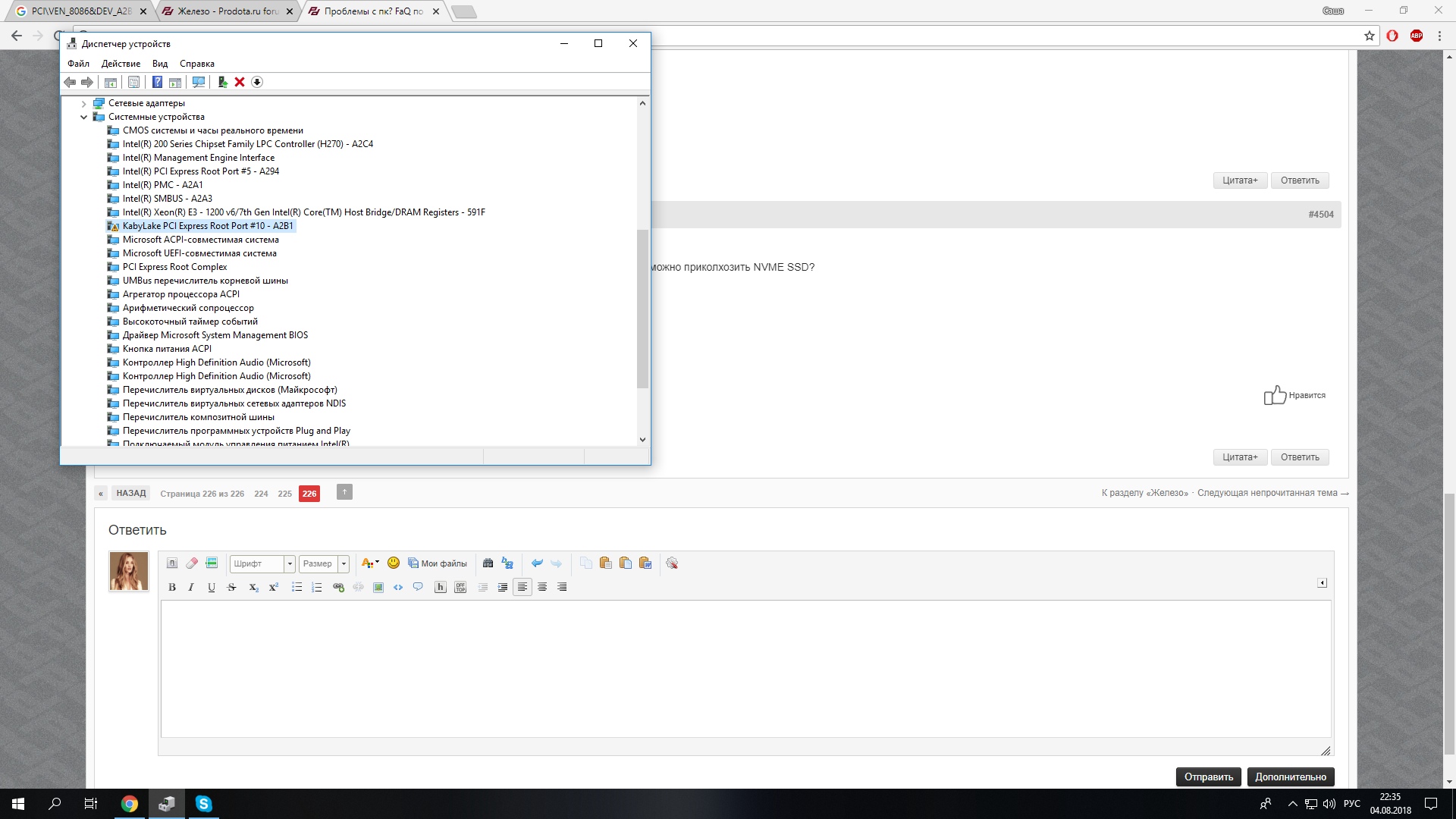
Task: Toggle italic formatting in the reply editor
Action: pyautogui.click(x=191, y=587)
